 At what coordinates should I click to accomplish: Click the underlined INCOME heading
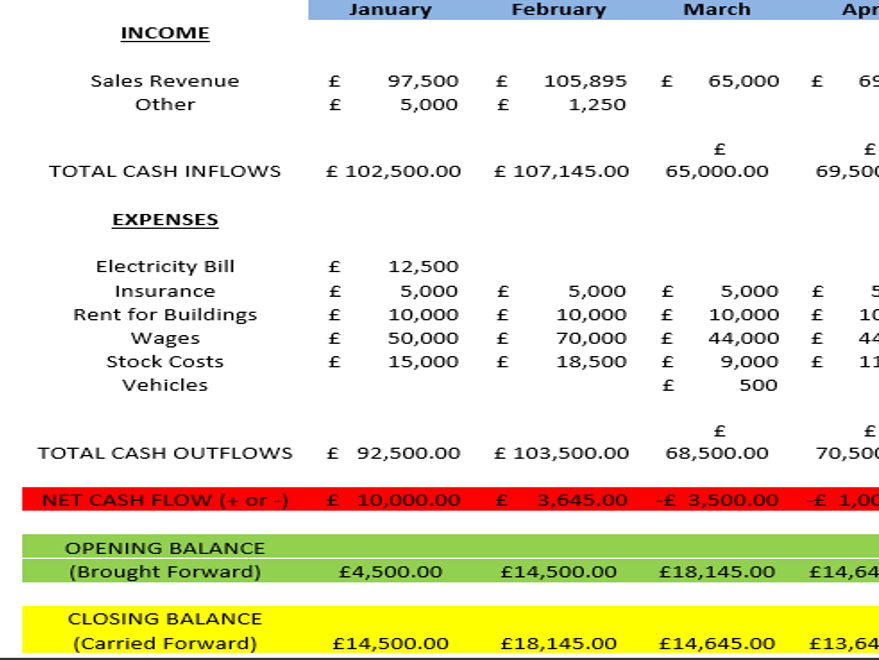click(165, 33)
